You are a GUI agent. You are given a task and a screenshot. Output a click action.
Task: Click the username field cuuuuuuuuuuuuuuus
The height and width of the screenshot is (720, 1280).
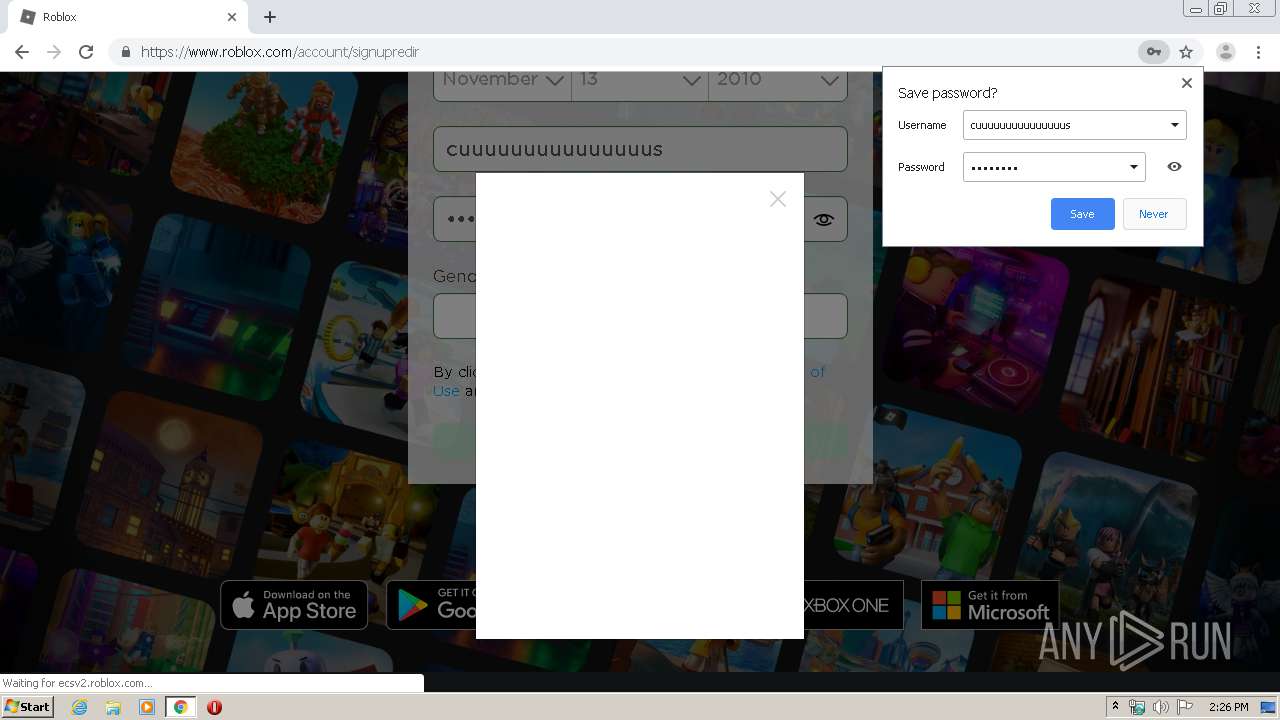click(x=640, y=149)
